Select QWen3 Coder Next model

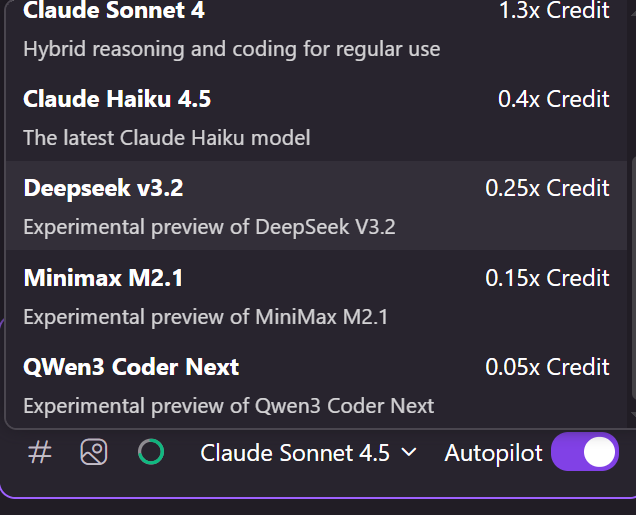point(131,367)
